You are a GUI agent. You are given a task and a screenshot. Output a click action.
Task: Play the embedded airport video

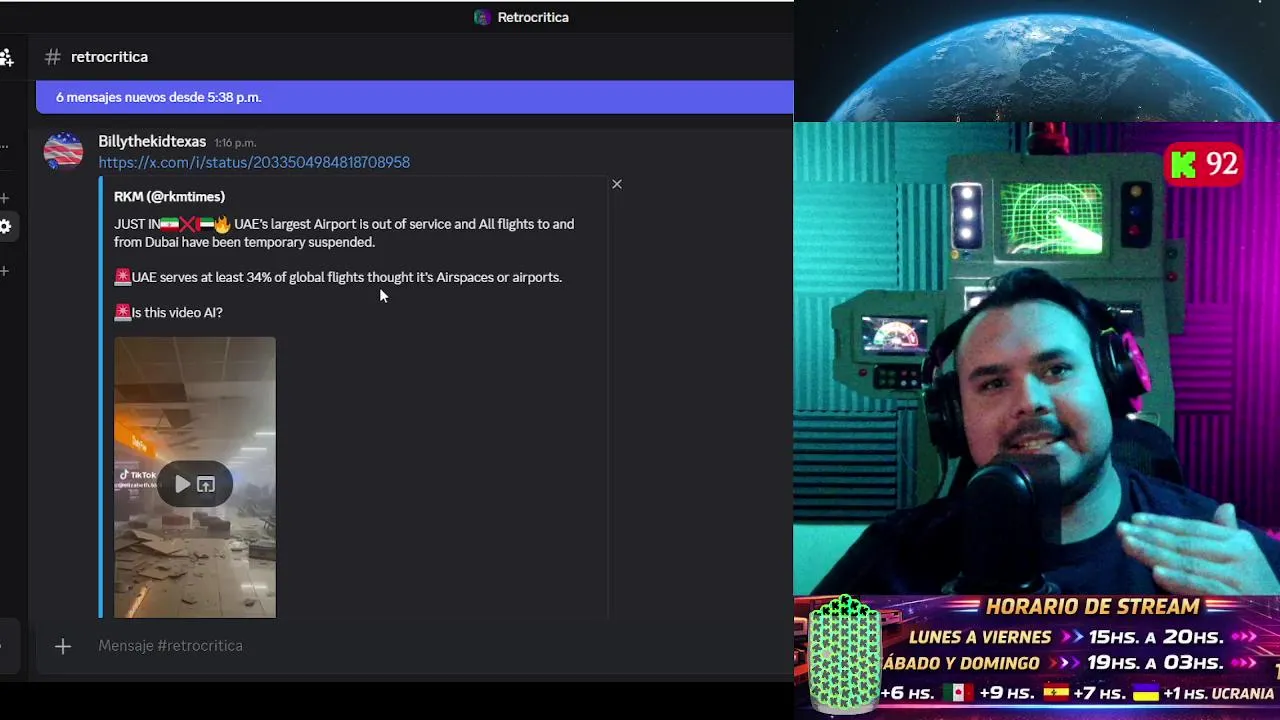point(182,485)
